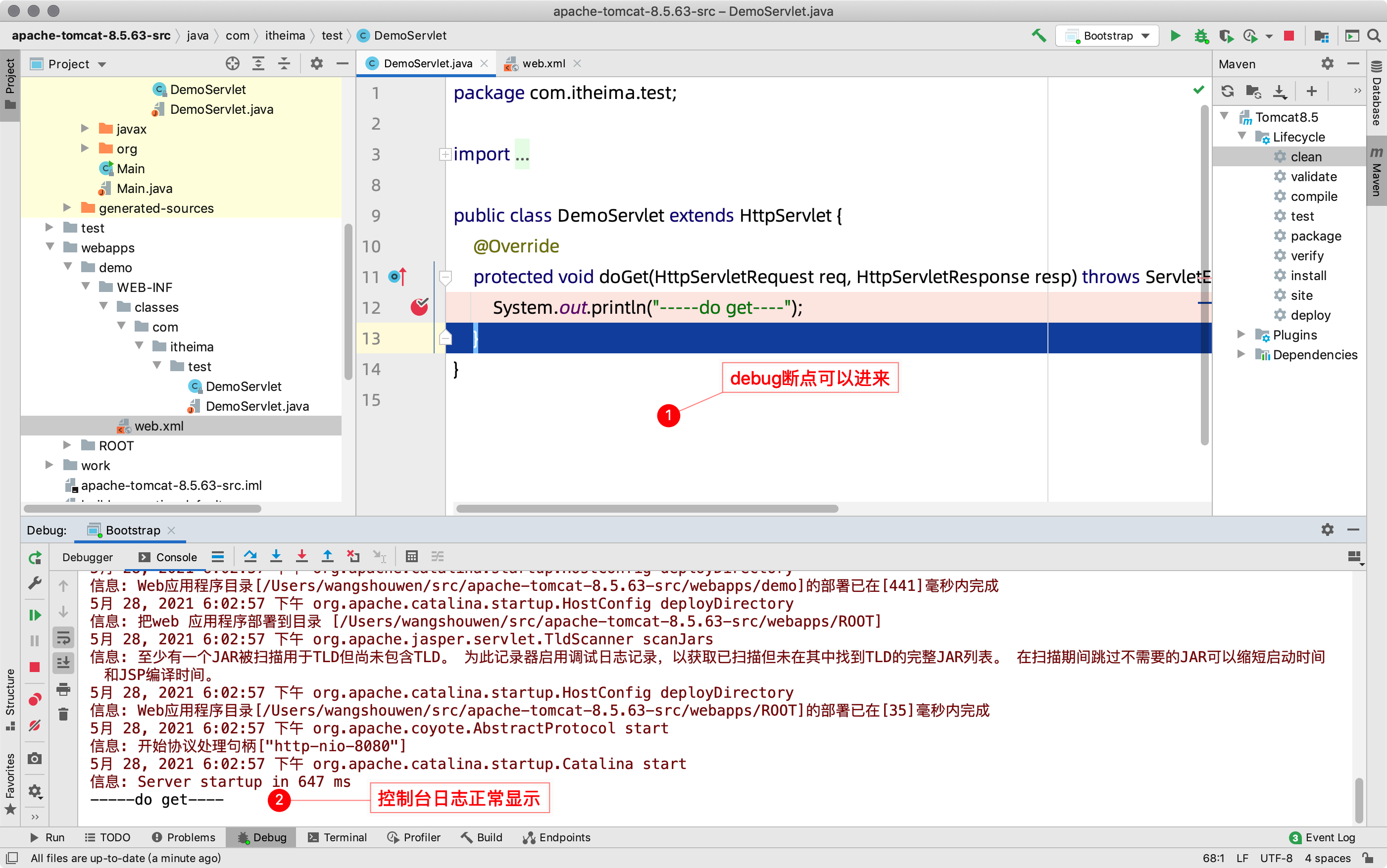Toggle the breakpoint on line 12
Screen dimensions: 1387x868
419,308
